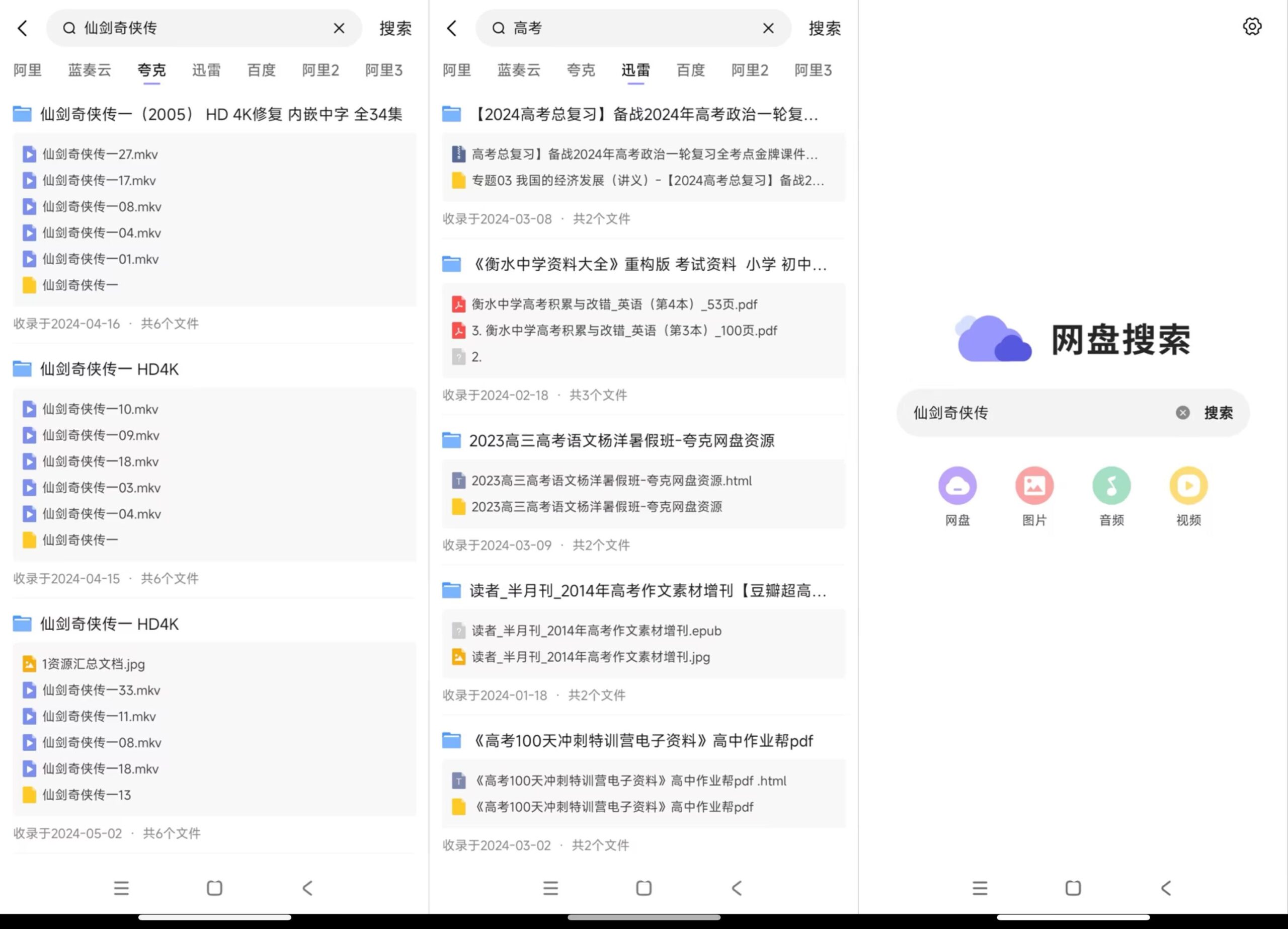Tap magnifier icon in 高考 search bar
1288x929 pixels.
pos(499,28)
